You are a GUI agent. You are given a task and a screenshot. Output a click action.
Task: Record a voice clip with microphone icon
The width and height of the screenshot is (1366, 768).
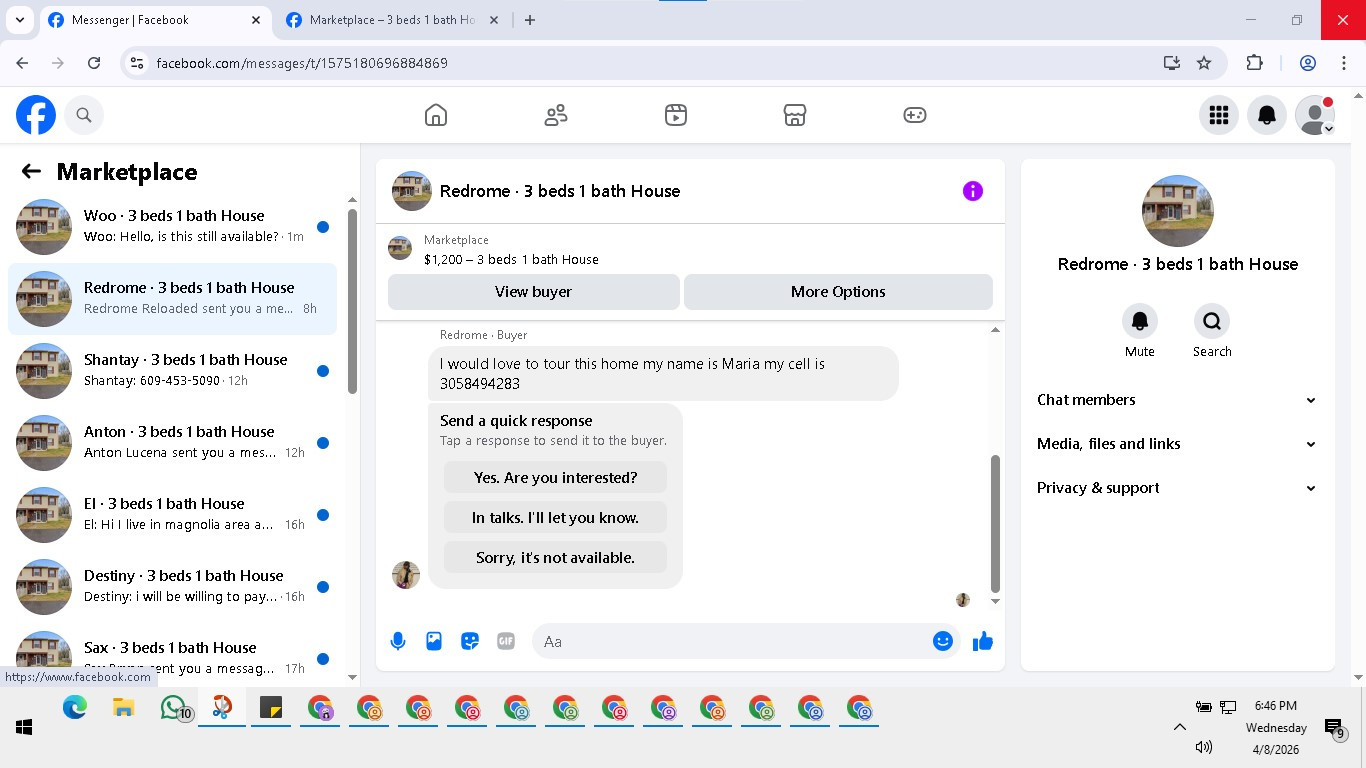[398, 641]
